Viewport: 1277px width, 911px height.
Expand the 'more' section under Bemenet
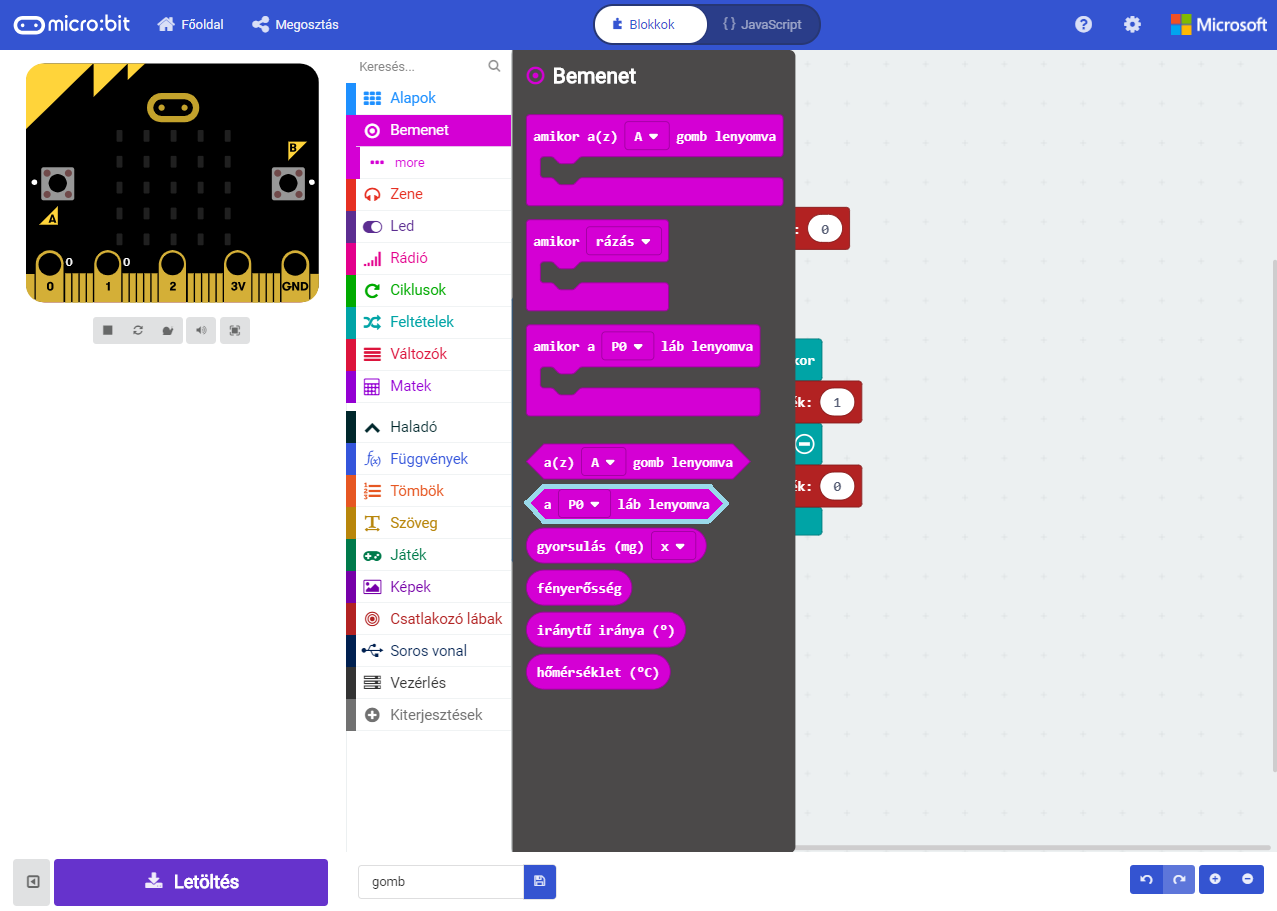coord(409,163)
